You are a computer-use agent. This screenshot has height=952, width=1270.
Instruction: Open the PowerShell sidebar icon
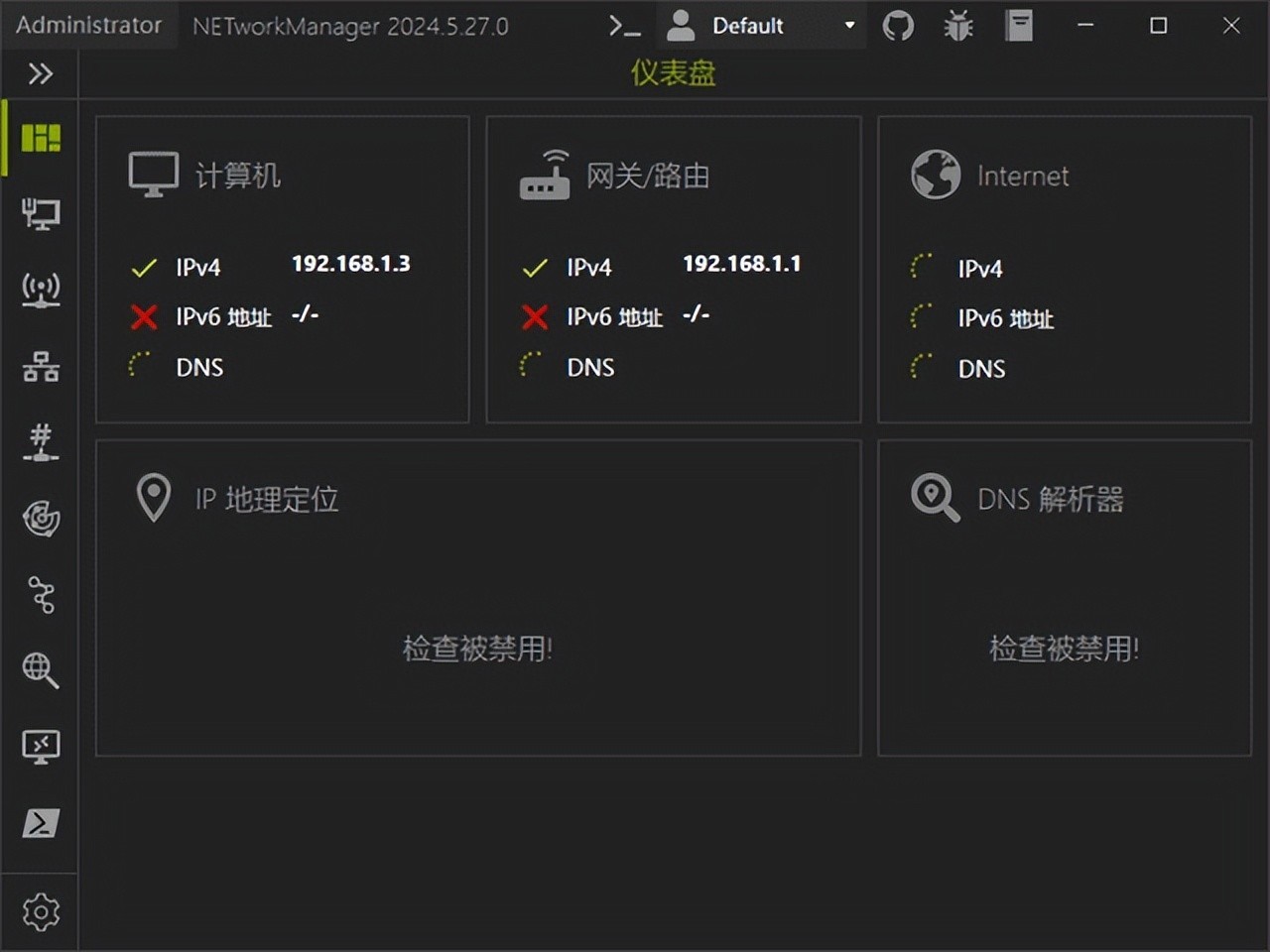[41, 823]
